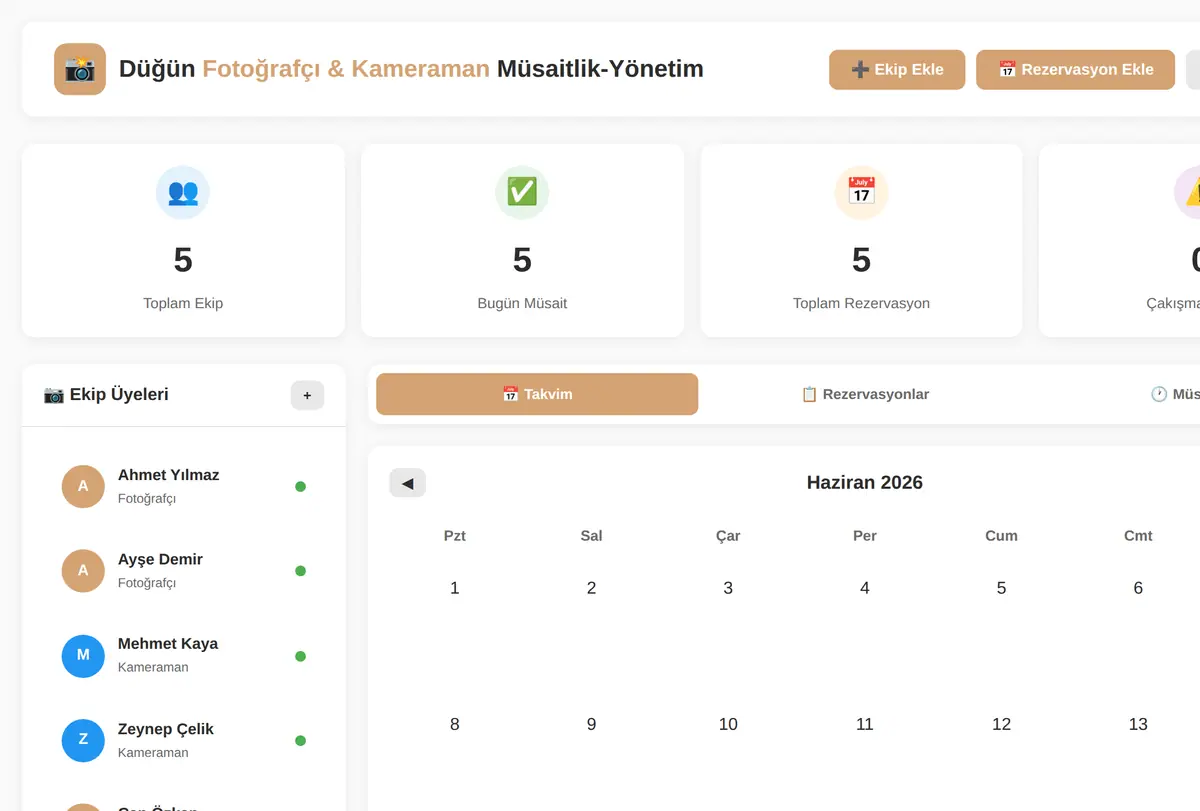
Task: Click Zeynep Çelik's blue Z avatar
Action: click(83, 740)
